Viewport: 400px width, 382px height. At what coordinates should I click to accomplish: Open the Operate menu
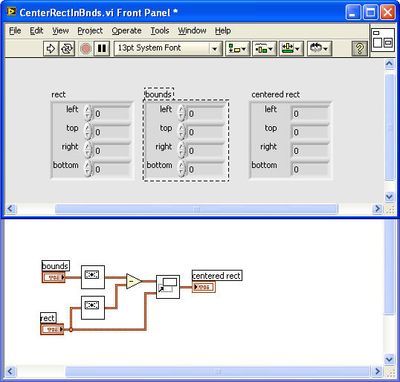click(127, 31)
